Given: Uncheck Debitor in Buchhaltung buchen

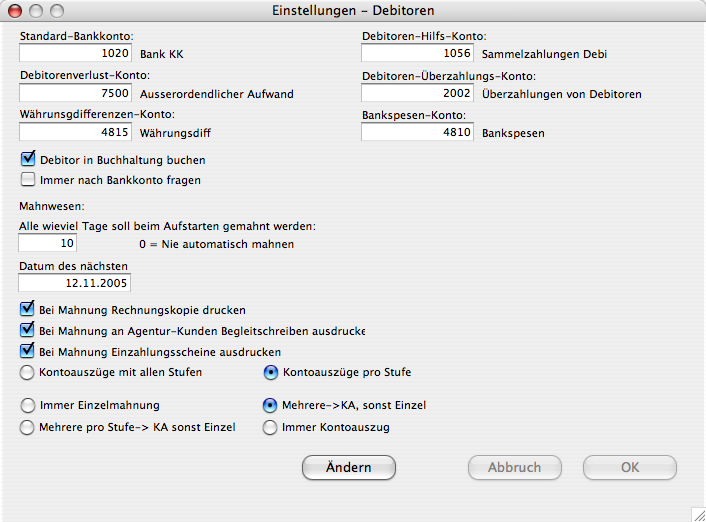Looking at the screenshot, I should [x=28, y=159].
